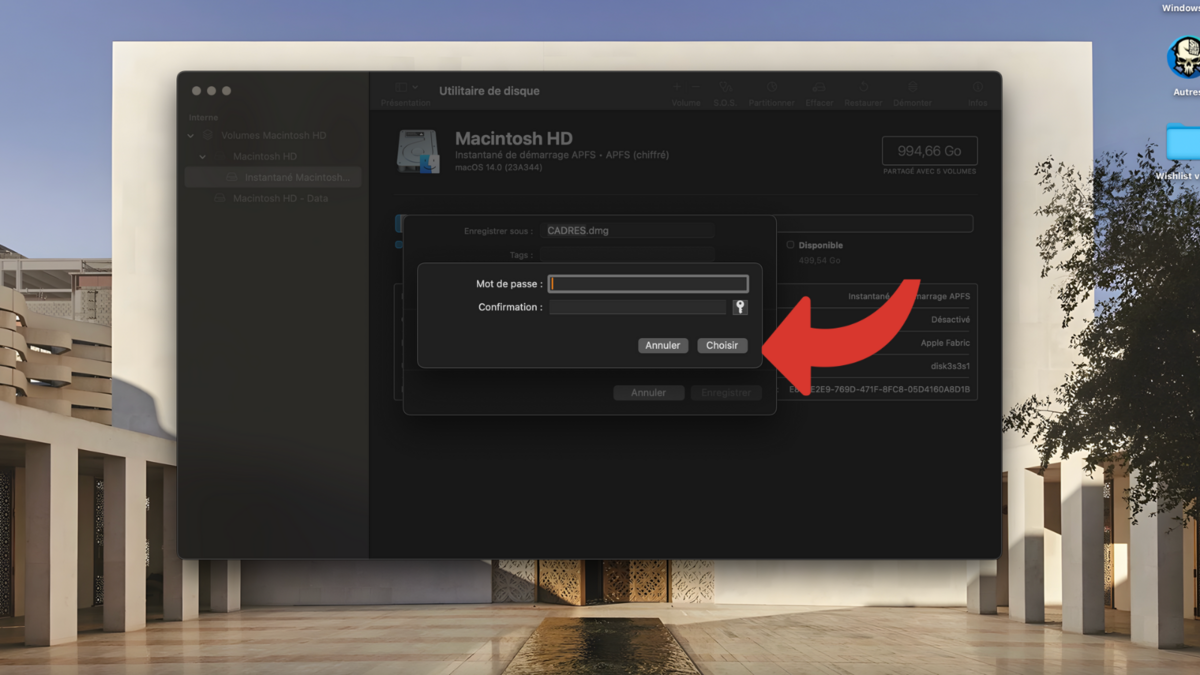Click the Utilitaire de disque window title
Screen dimensions: 1200x675
(x=489, y=91)
